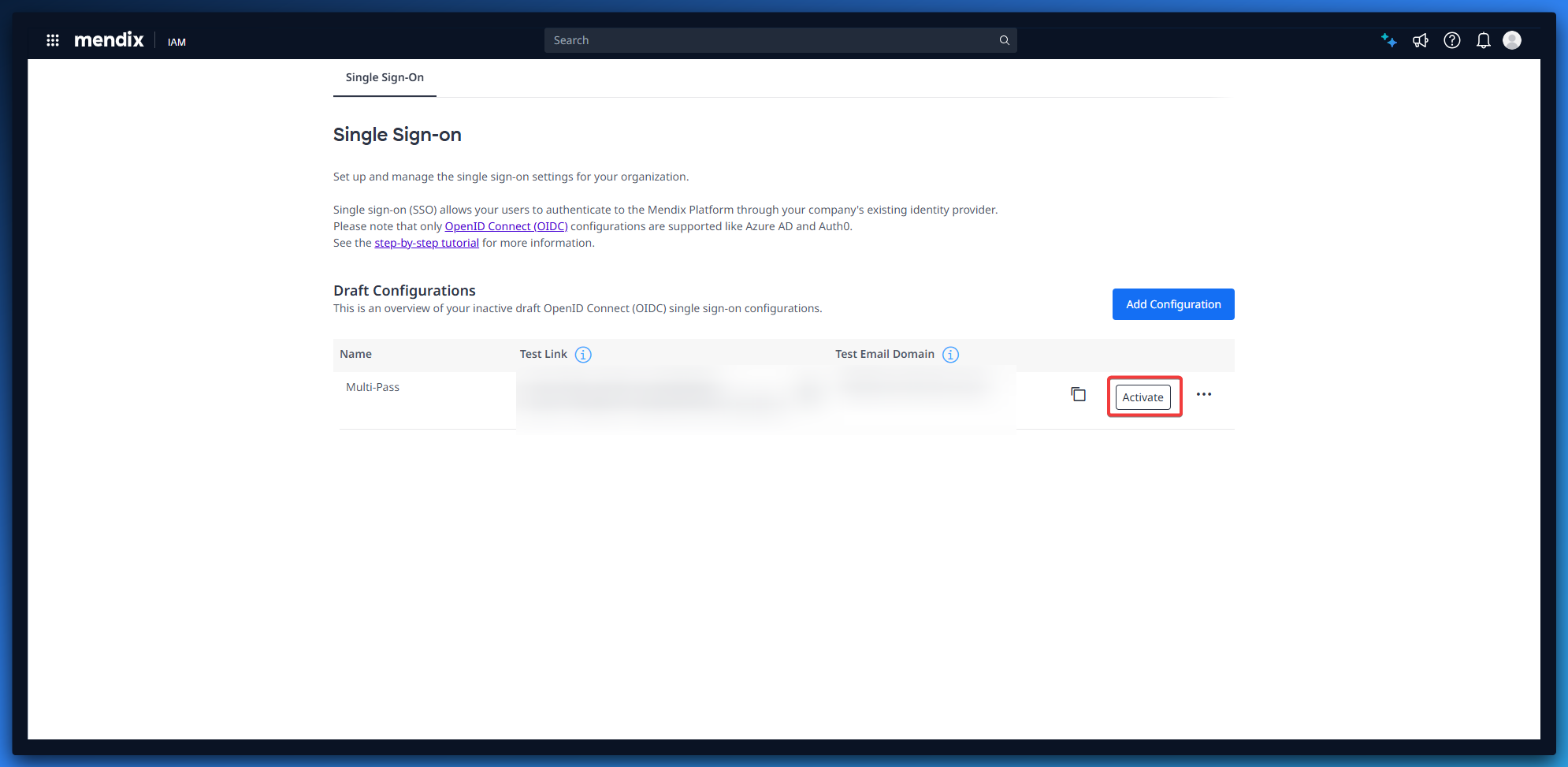Open the step-by-step tutorial link

click(x=426, y=243)
